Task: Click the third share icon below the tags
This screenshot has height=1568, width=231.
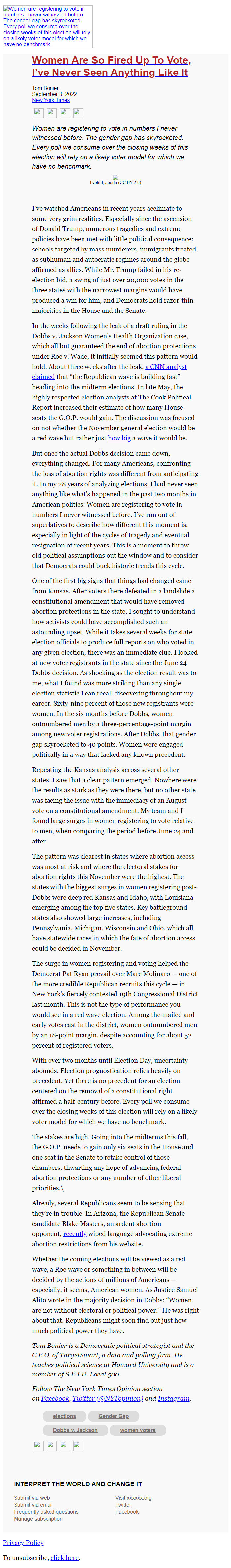Action: [65, 1445]
